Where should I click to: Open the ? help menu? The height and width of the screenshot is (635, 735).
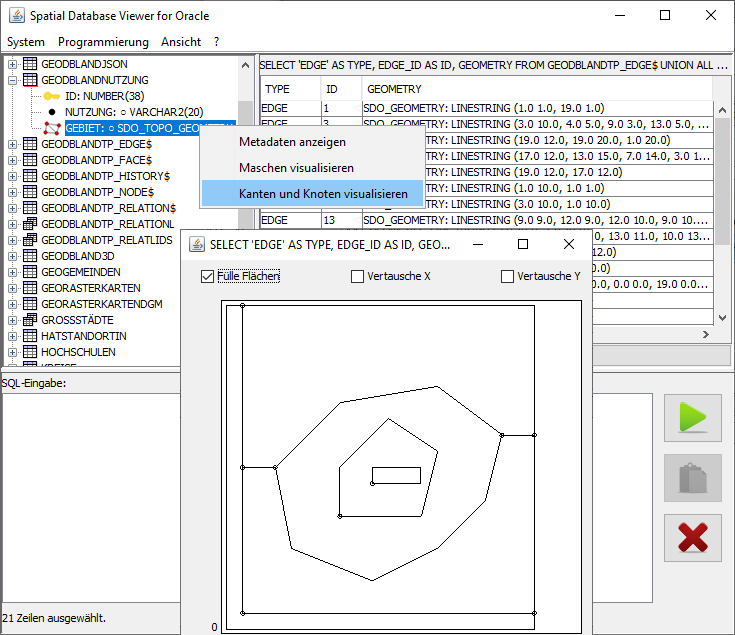[216, 42]
